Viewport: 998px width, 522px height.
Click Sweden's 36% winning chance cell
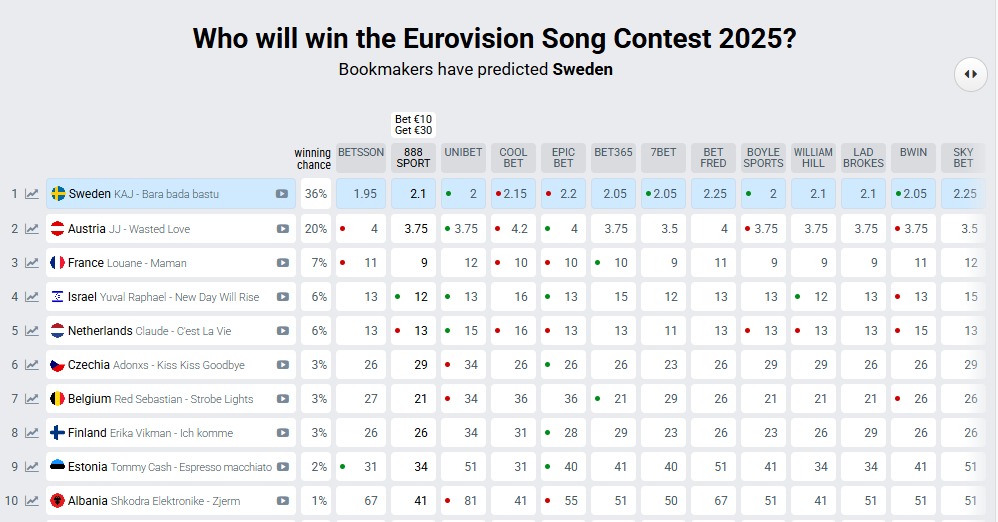(x=316, y=194)
